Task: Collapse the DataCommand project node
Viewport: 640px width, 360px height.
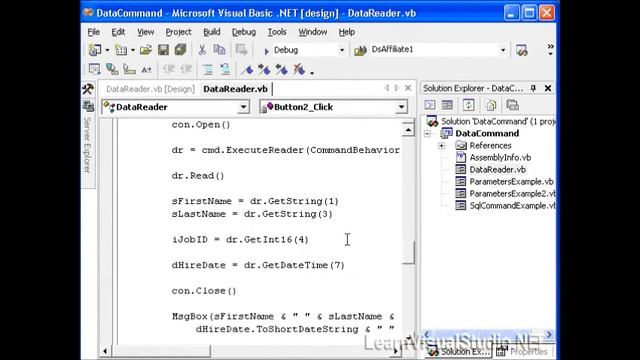Action: click(x=427, y=133)
